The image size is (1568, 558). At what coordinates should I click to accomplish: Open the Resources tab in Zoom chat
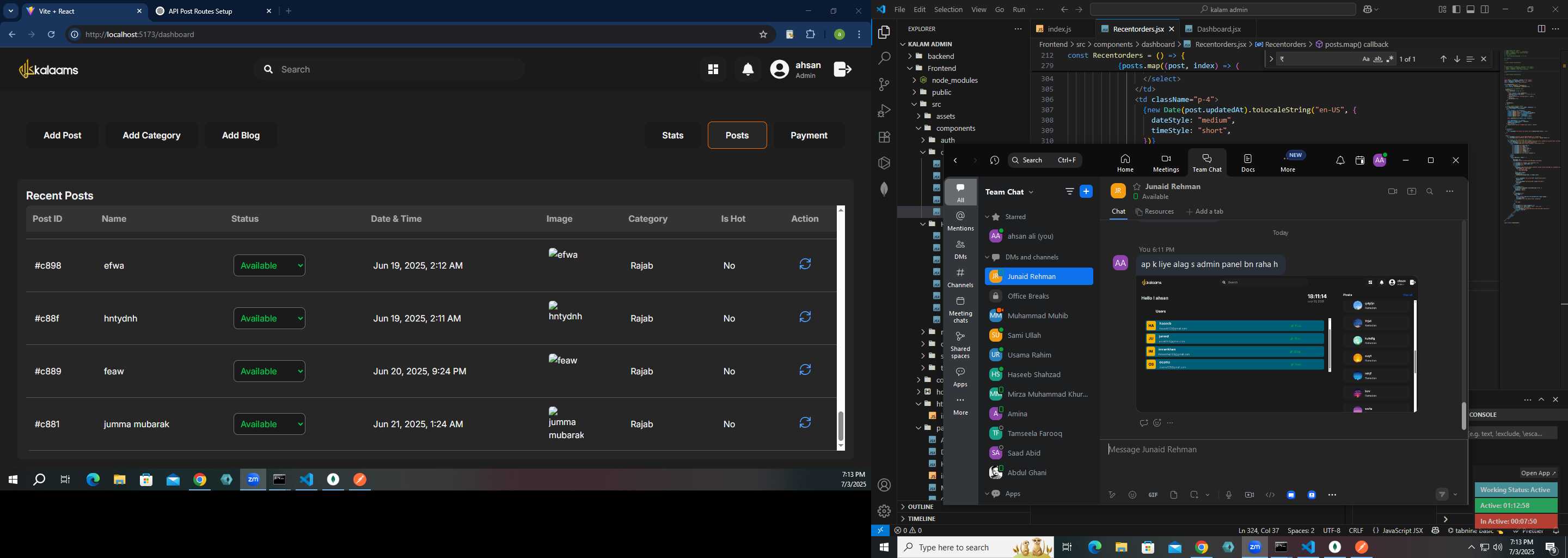[x=1155, y=212]
